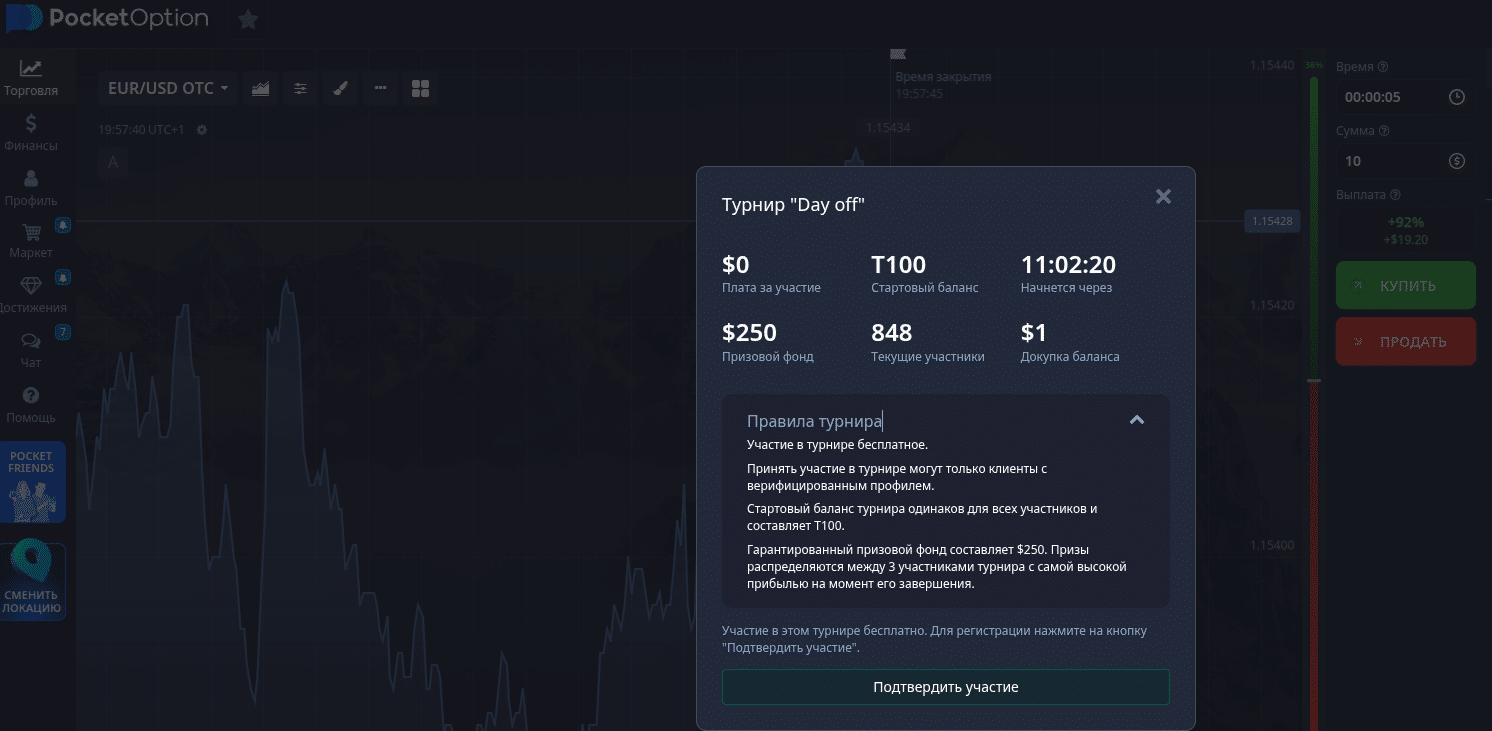1492x731 pixels.
Task: Click the Сумма amount input field
Action: 1390,161
